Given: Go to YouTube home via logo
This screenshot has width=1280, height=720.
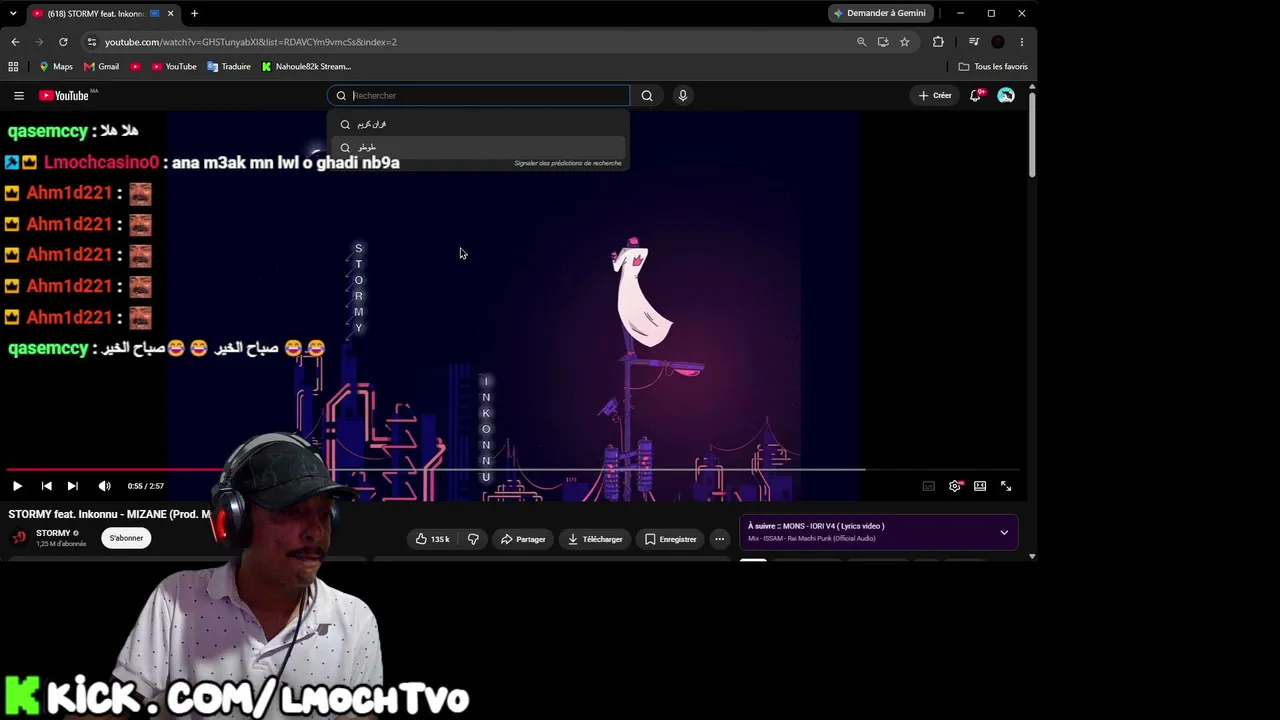Looking at the screenshot, I should (x=65, y=96).
